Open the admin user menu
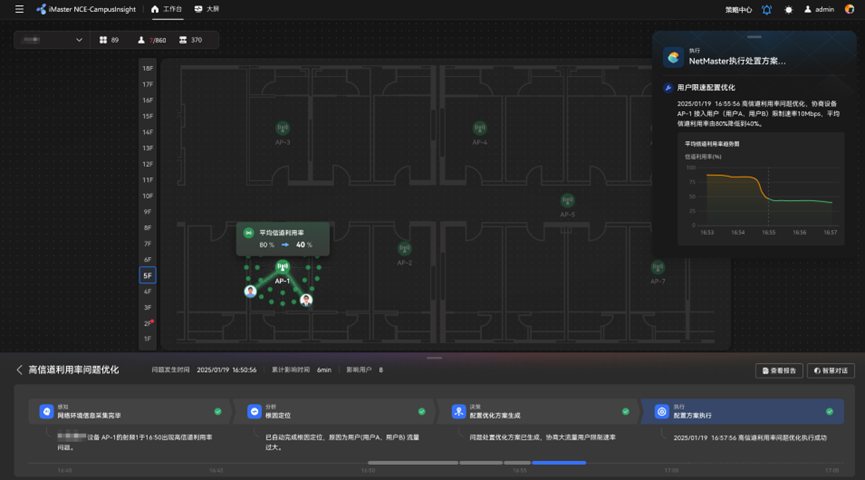865x480 pixels. point(819,9)
